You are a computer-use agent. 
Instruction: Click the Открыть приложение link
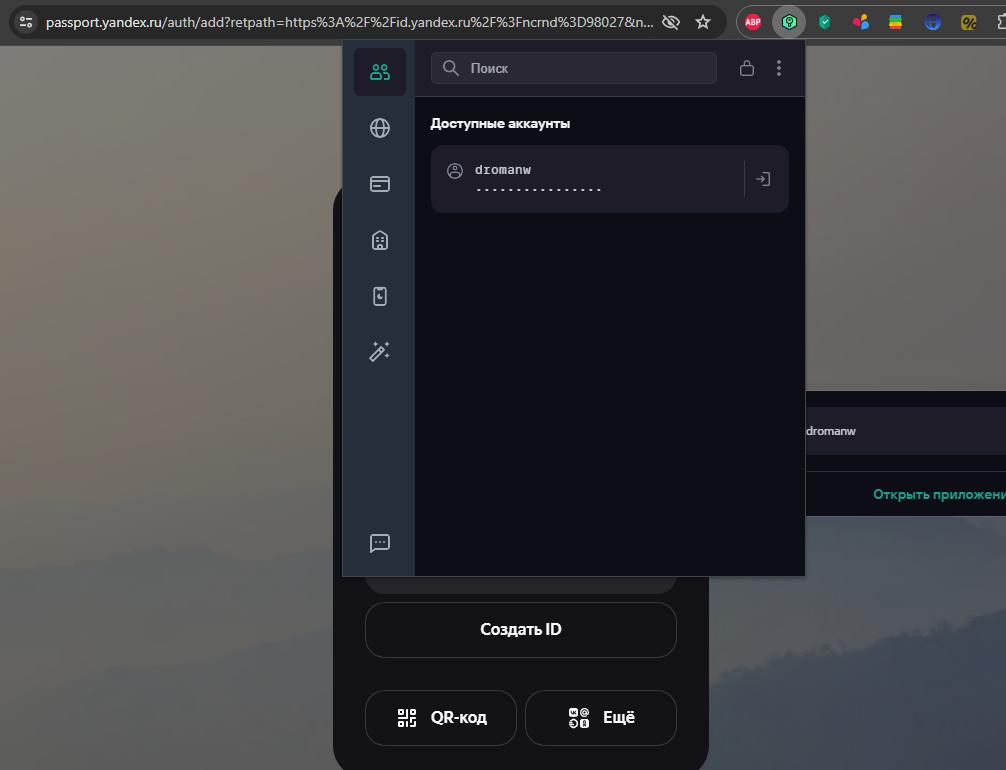(939, 494)
